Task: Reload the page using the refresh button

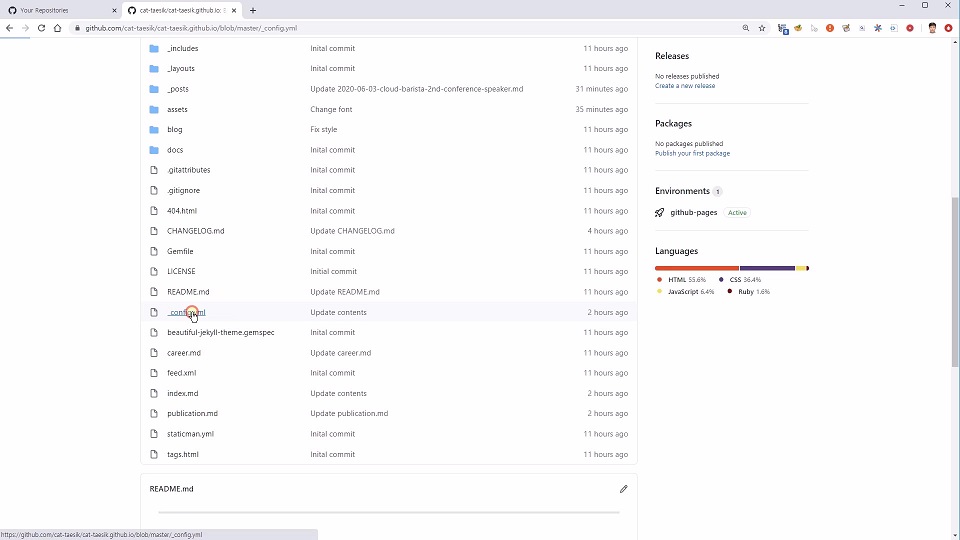Action: [41, 28]
